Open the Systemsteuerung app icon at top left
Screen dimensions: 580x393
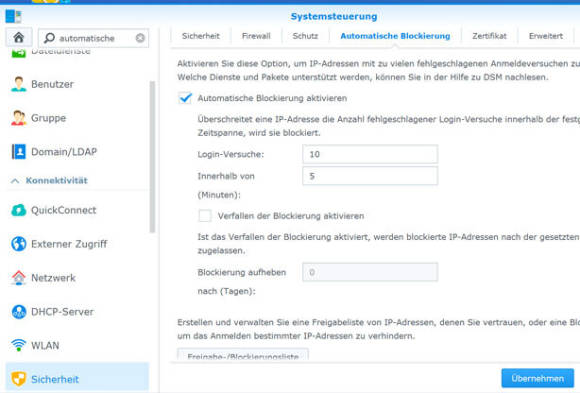(13, 16)
